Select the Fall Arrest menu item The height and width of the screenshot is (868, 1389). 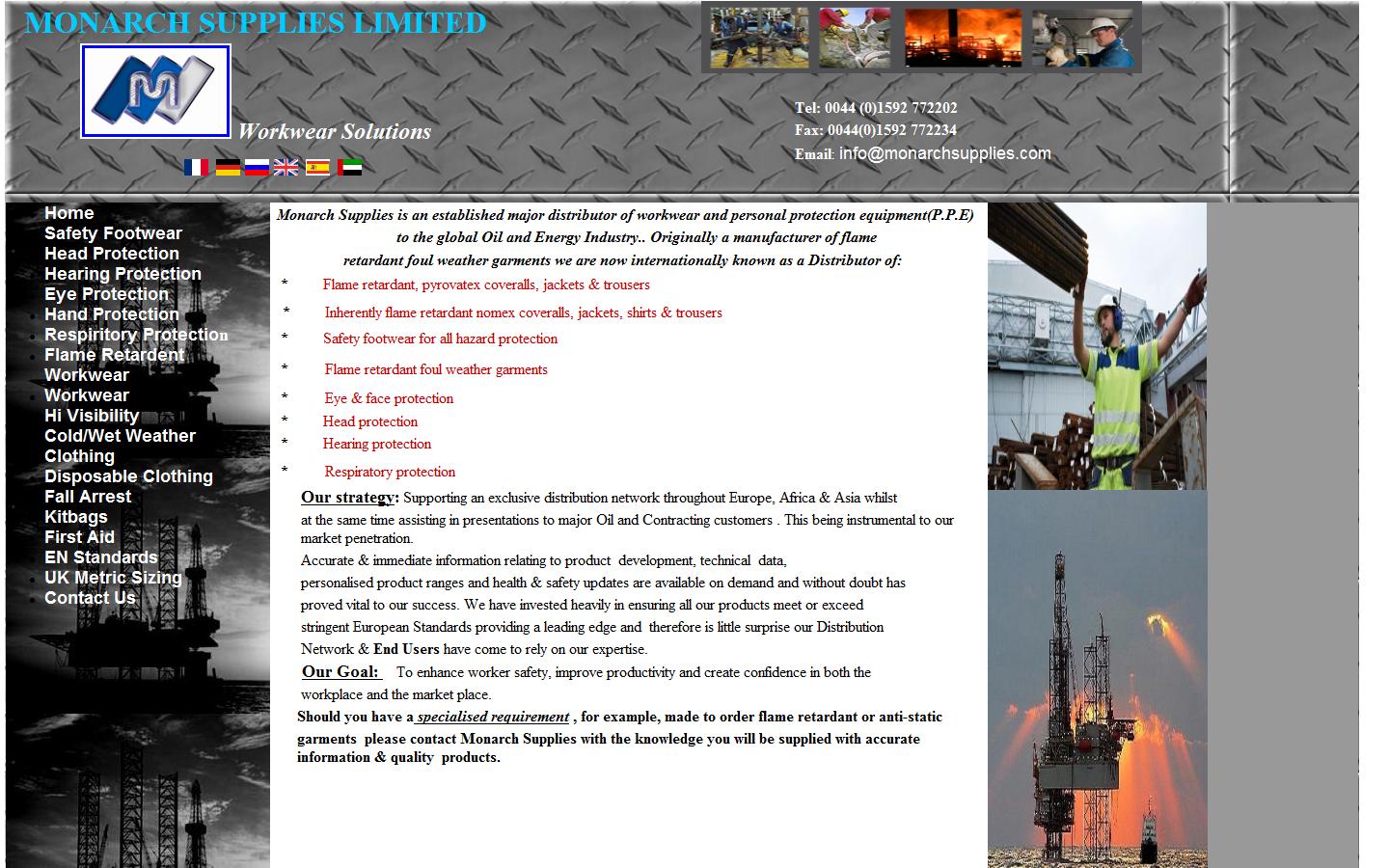coord(87,497)
